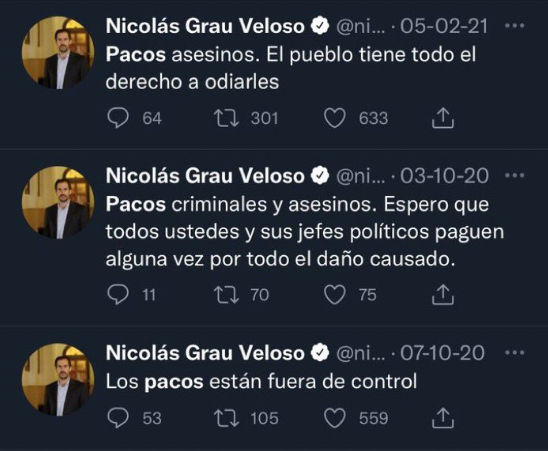The image size is (548, 451).
Task: Reply to the 05-02-21 tweet
Action: (118, 118)
